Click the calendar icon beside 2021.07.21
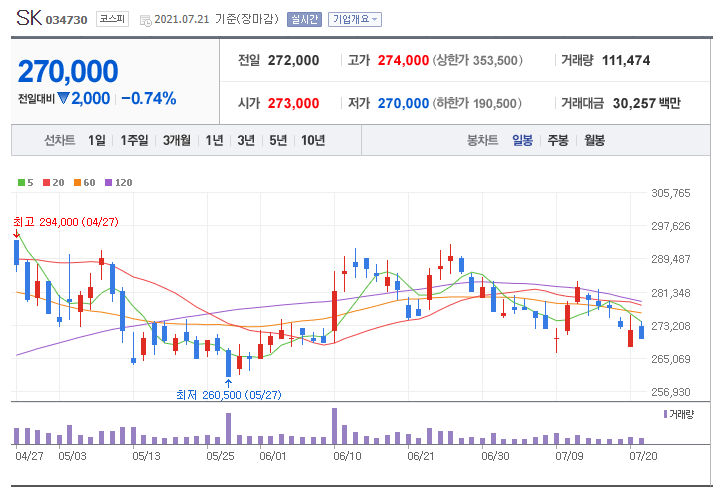Image resolution: width=713 pixels, height=487 pixels. (x=146, y=20)
